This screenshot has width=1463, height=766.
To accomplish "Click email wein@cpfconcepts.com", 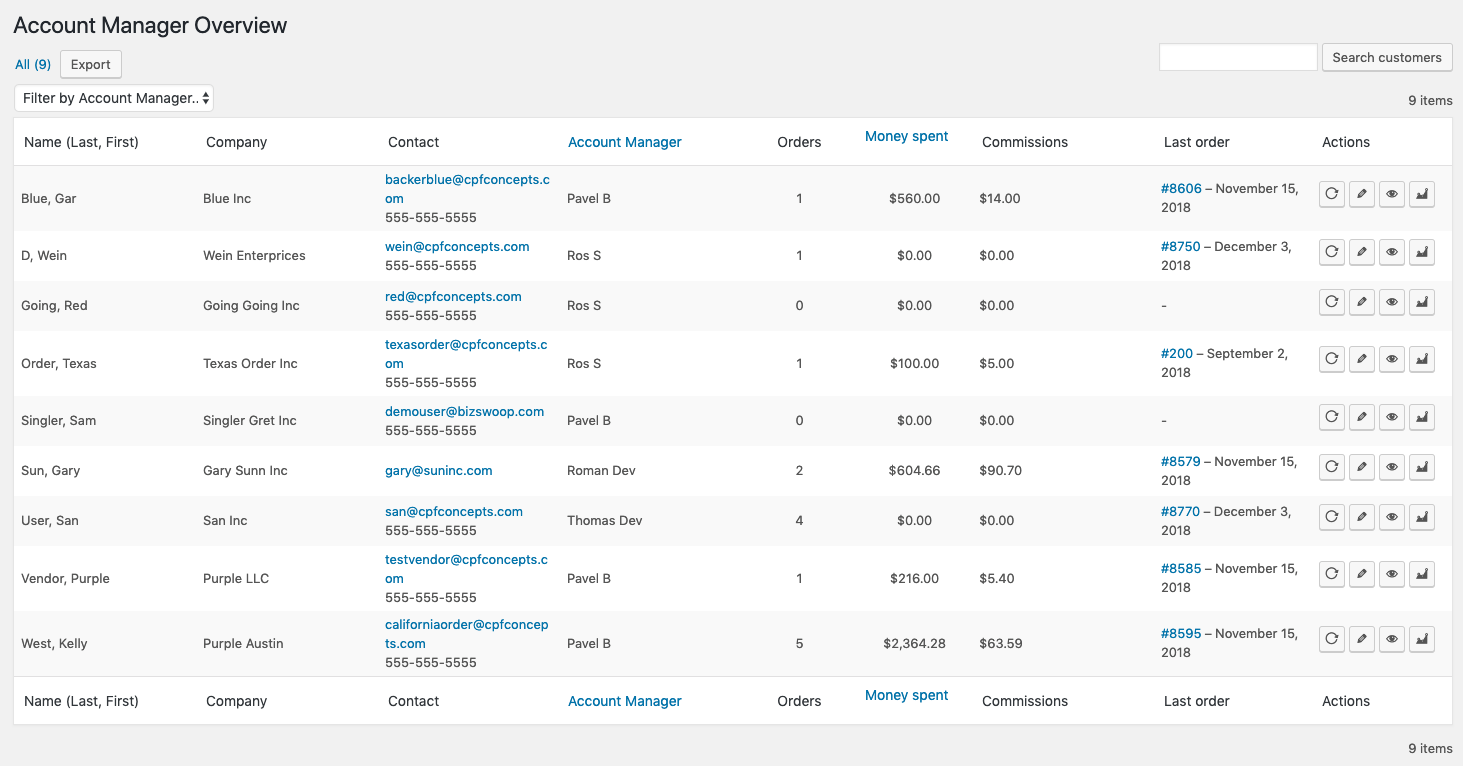I will pos(457,246).
